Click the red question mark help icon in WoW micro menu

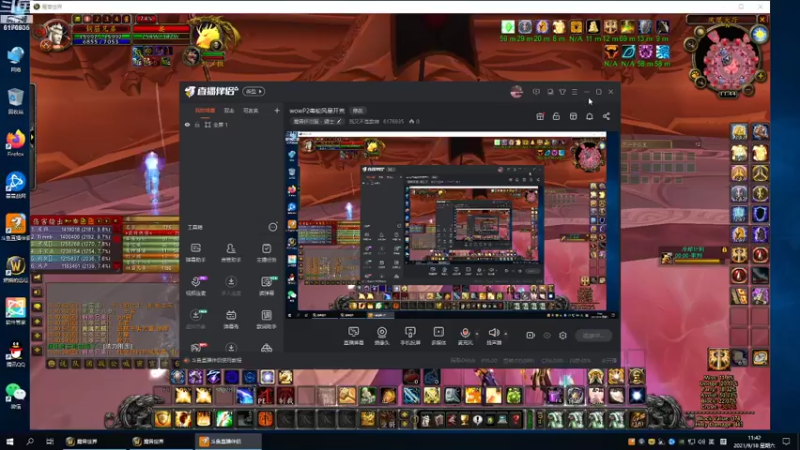(x=516, y=420)
